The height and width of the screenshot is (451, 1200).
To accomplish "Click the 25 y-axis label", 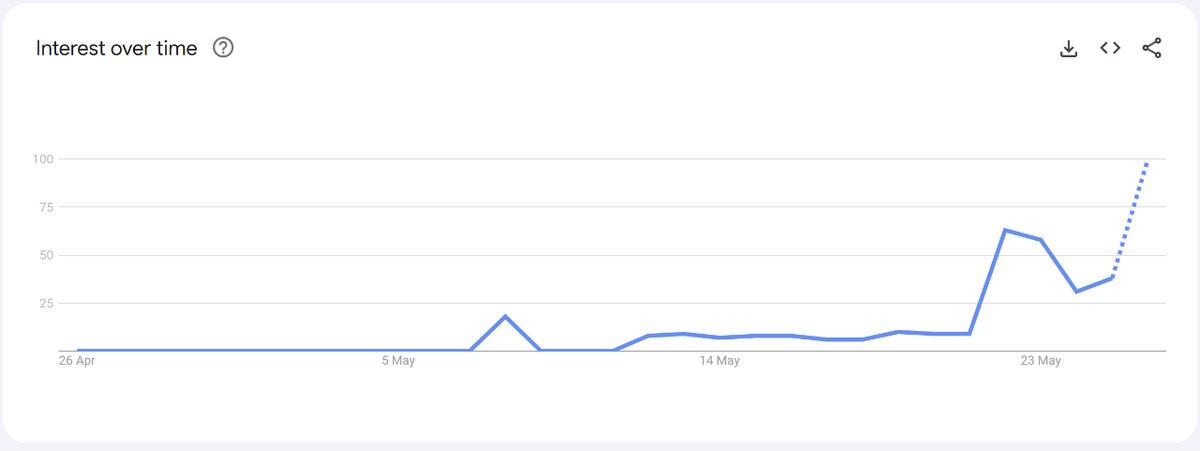I will click(44, 303).
